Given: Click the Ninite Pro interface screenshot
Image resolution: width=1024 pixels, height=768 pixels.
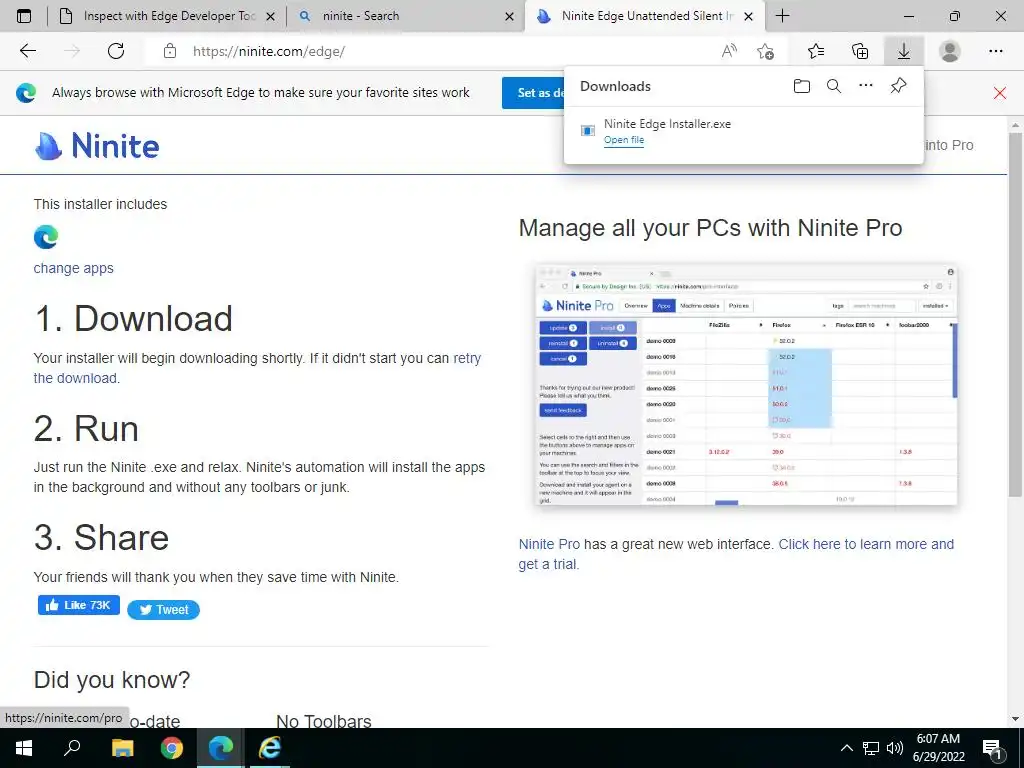Looking at the screenshot, I should click(746, 385).
